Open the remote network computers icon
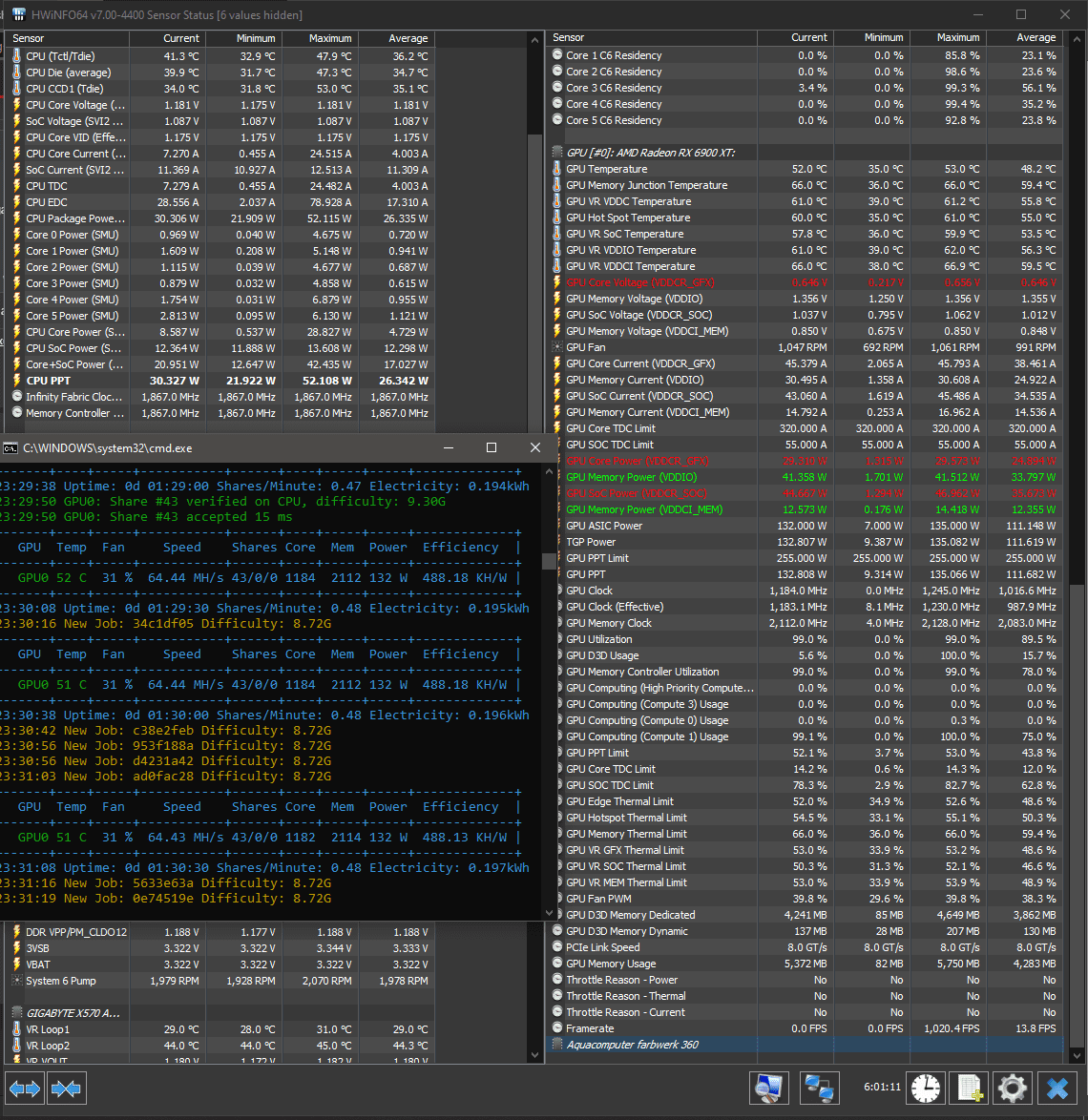This screenshot has height=1120, width=1088. coord(819,1089)
